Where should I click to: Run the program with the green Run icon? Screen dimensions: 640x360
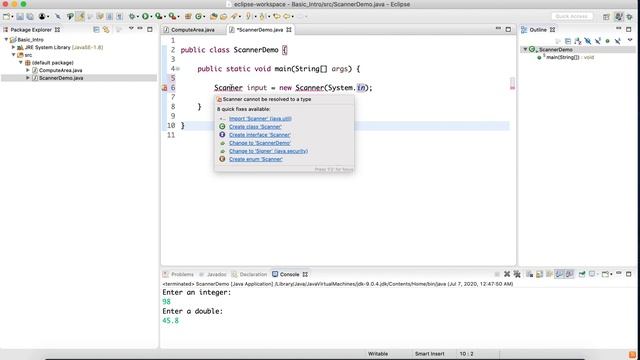145,16
